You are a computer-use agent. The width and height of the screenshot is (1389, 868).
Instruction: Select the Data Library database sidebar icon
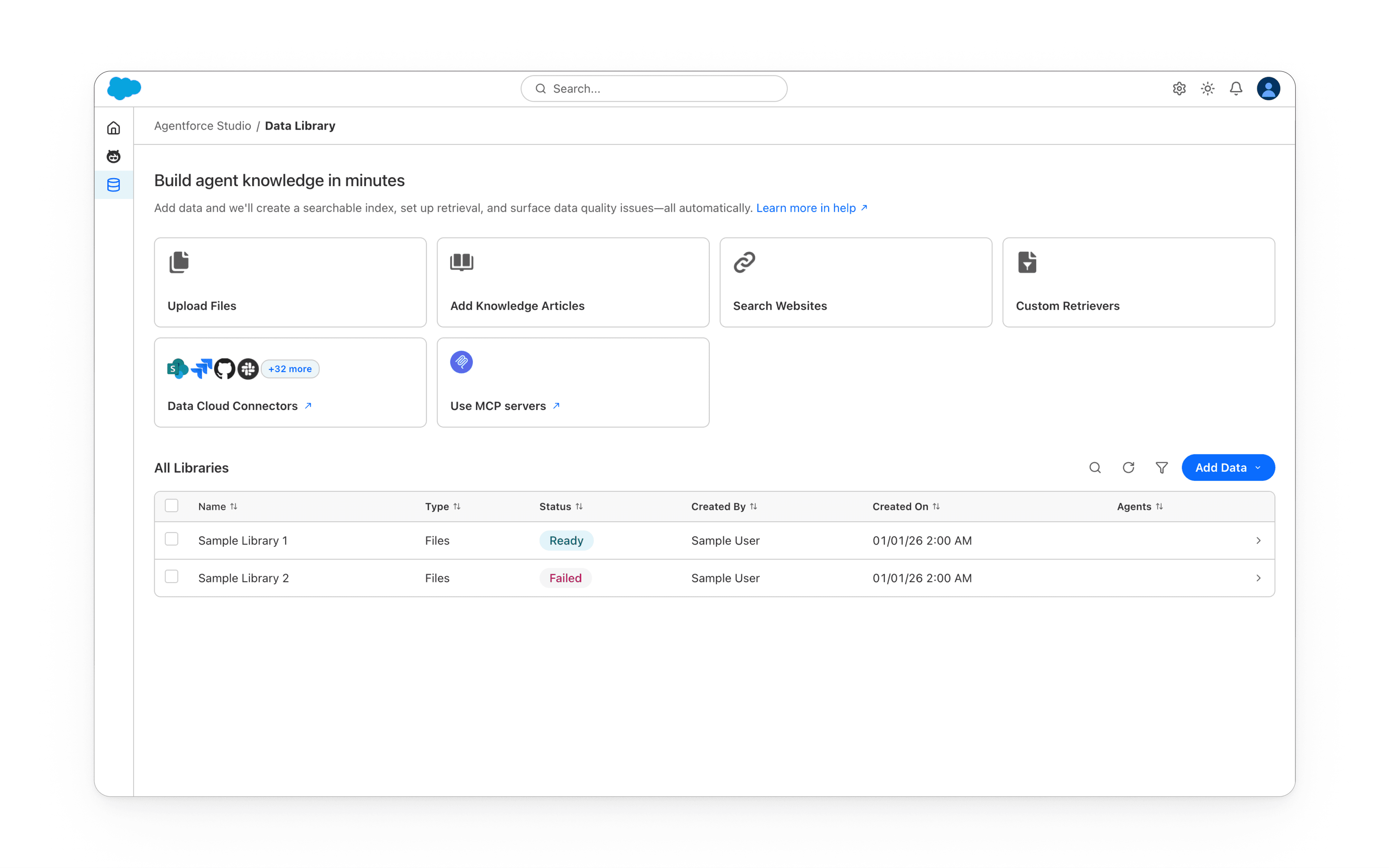click(x=114, y=185)
